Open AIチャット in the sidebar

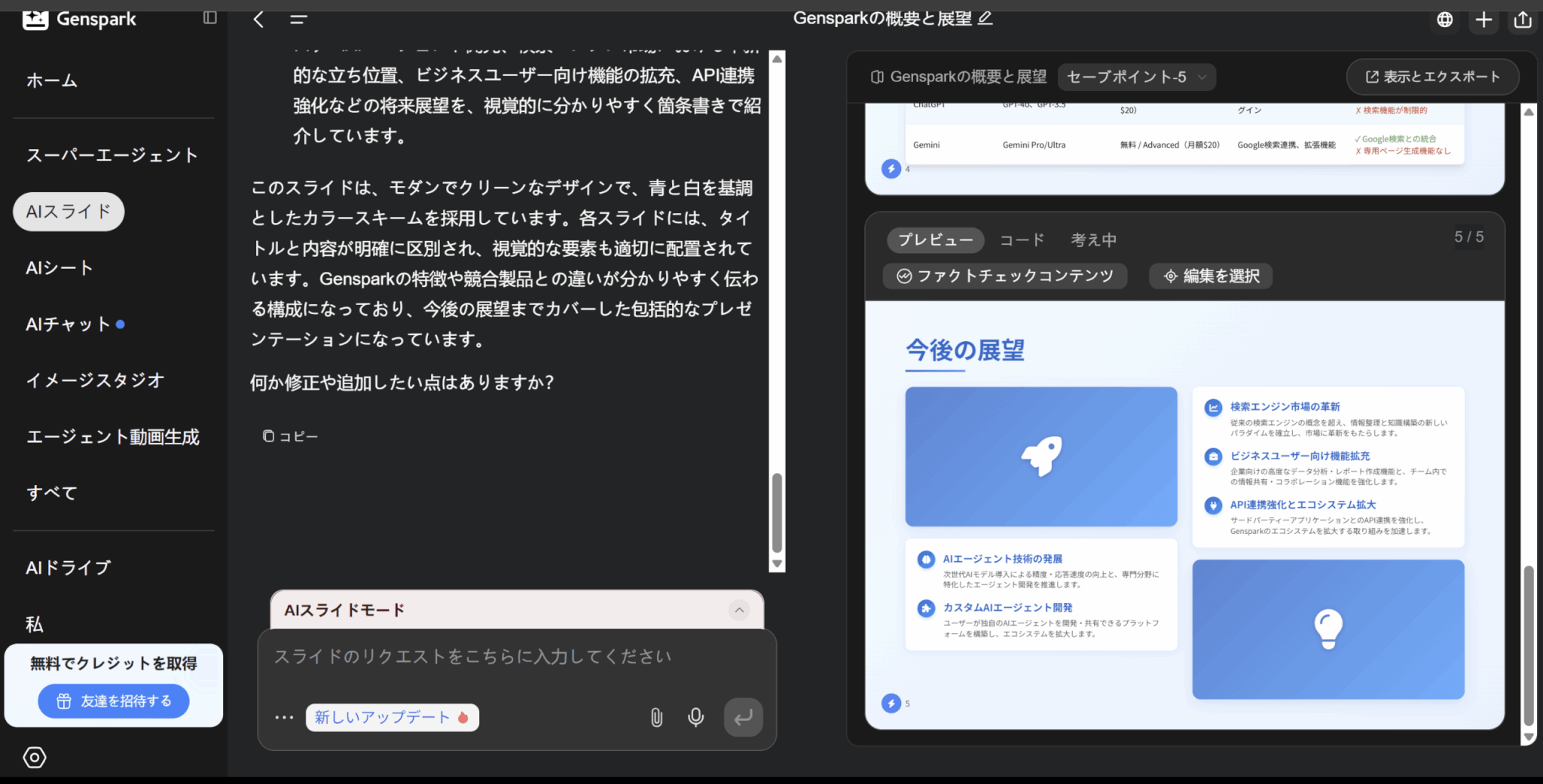point(69,325)
